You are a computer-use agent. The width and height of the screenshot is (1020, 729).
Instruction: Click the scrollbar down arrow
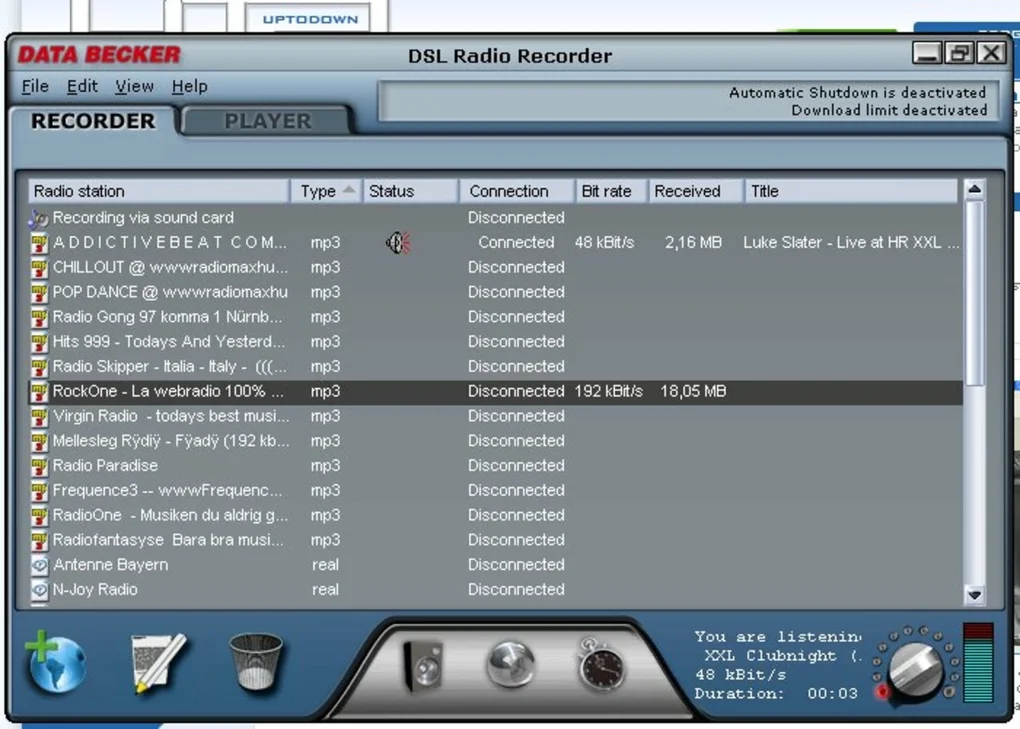coord(974,595)
